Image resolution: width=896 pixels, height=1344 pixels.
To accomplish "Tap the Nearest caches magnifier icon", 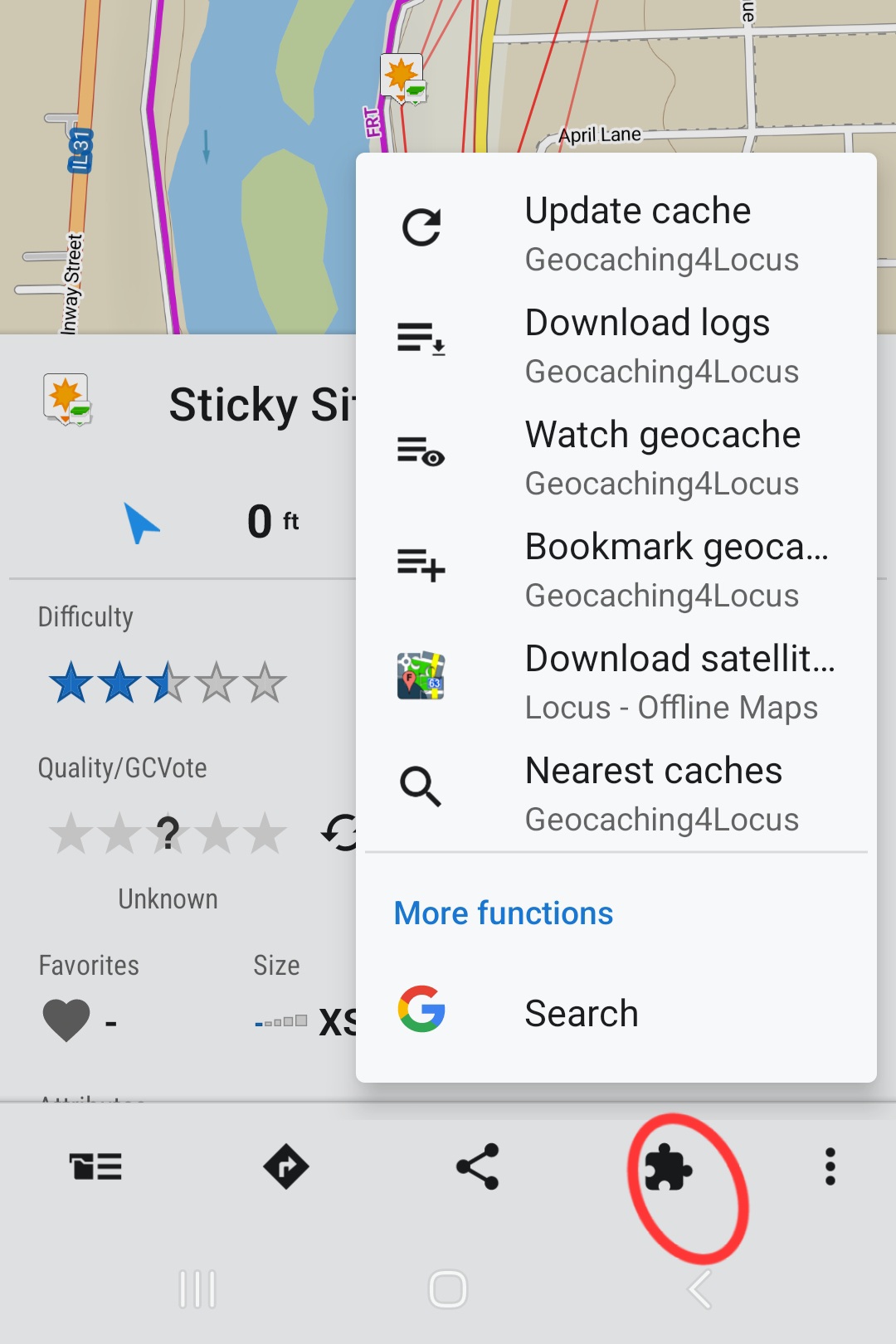I will click(x=421, y=786).
